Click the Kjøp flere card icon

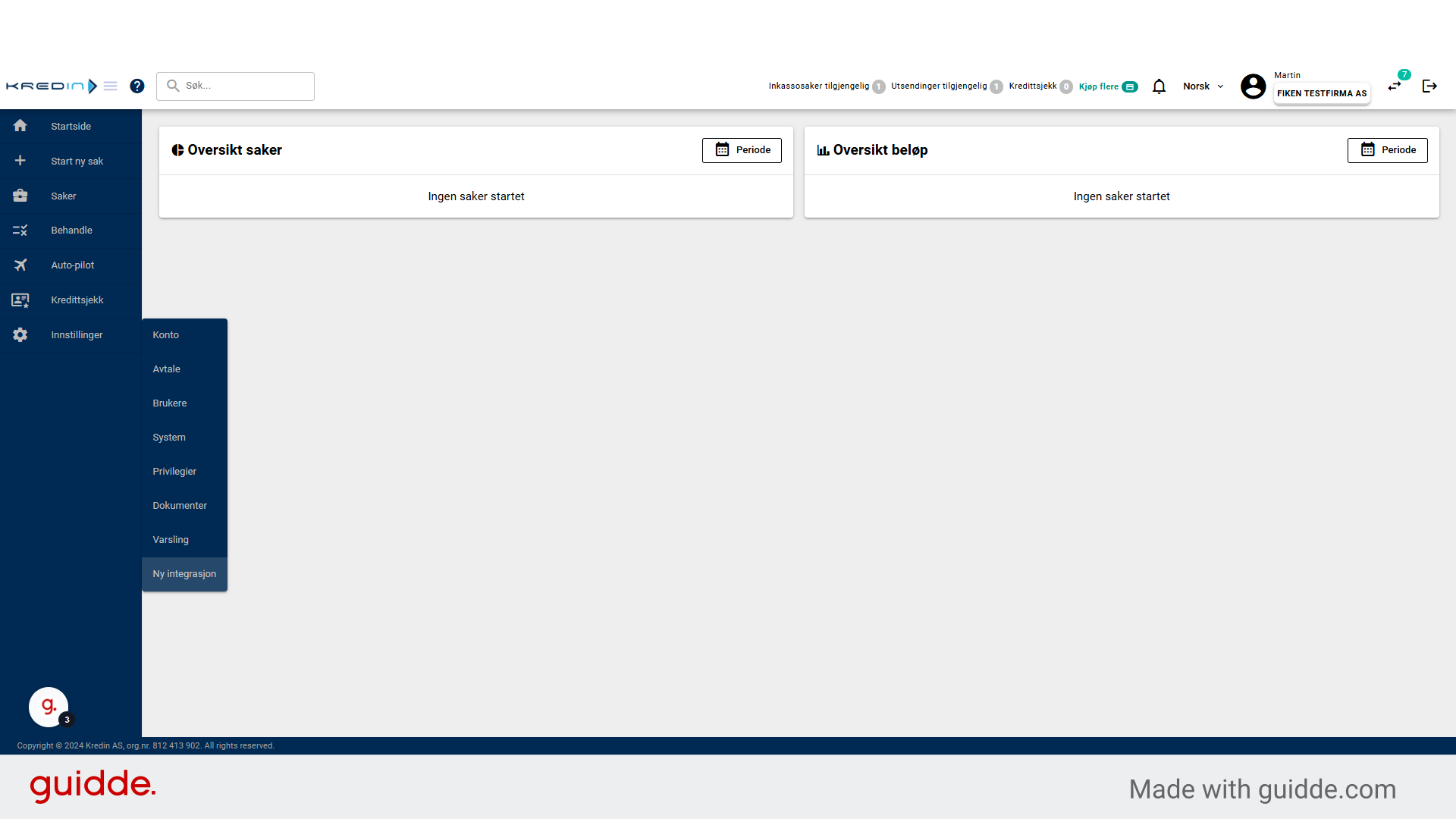(x=1130, y=86)
